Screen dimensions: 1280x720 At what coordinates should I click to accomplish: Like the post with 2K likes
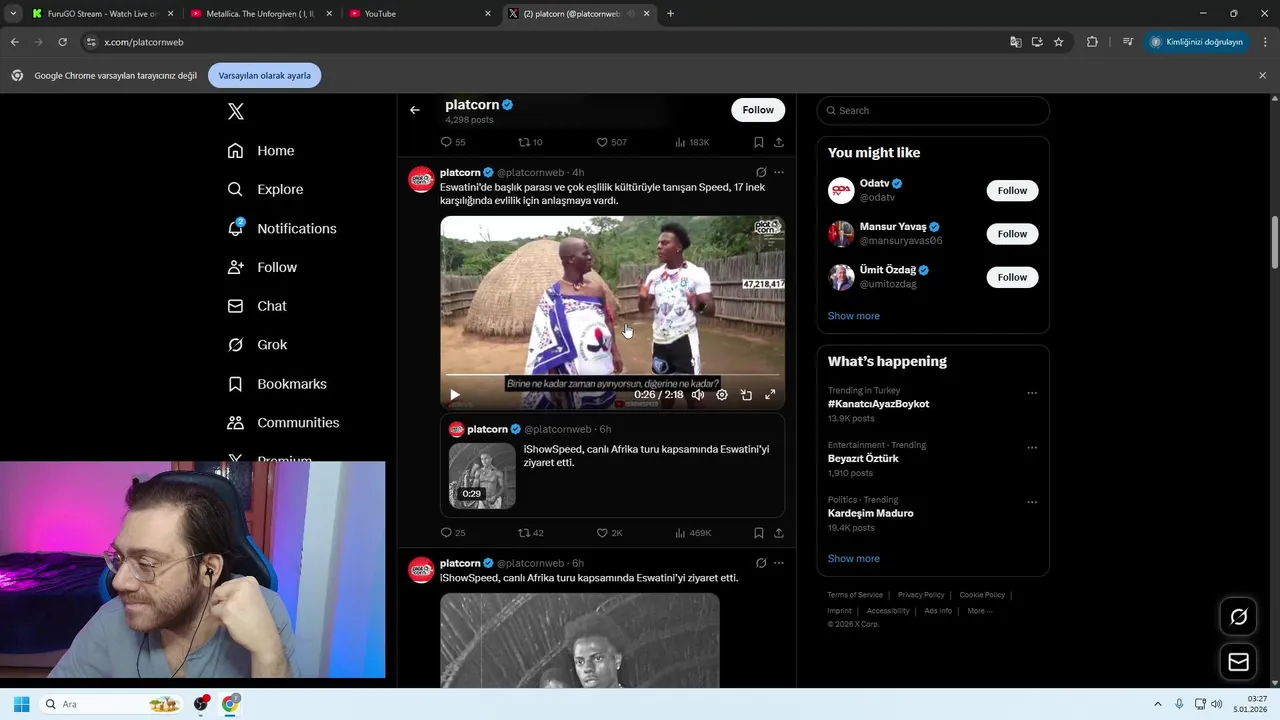(x=609, y=533)
